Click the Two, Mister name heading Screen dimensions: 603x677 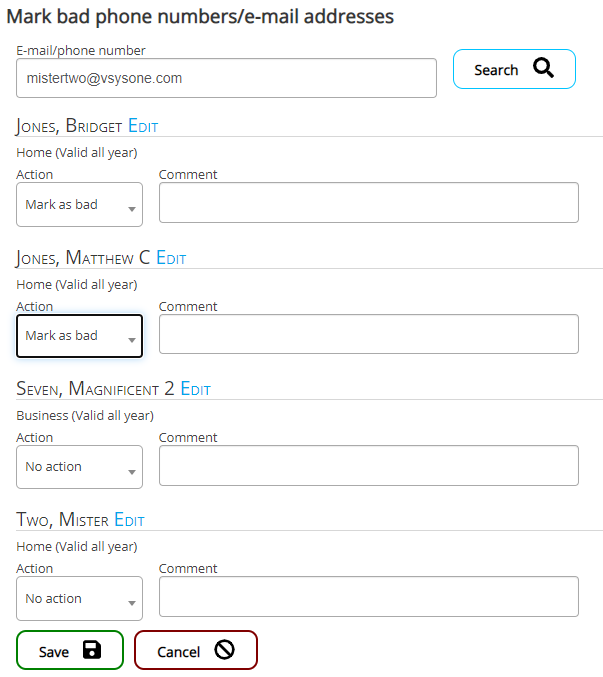coord(62,520)
